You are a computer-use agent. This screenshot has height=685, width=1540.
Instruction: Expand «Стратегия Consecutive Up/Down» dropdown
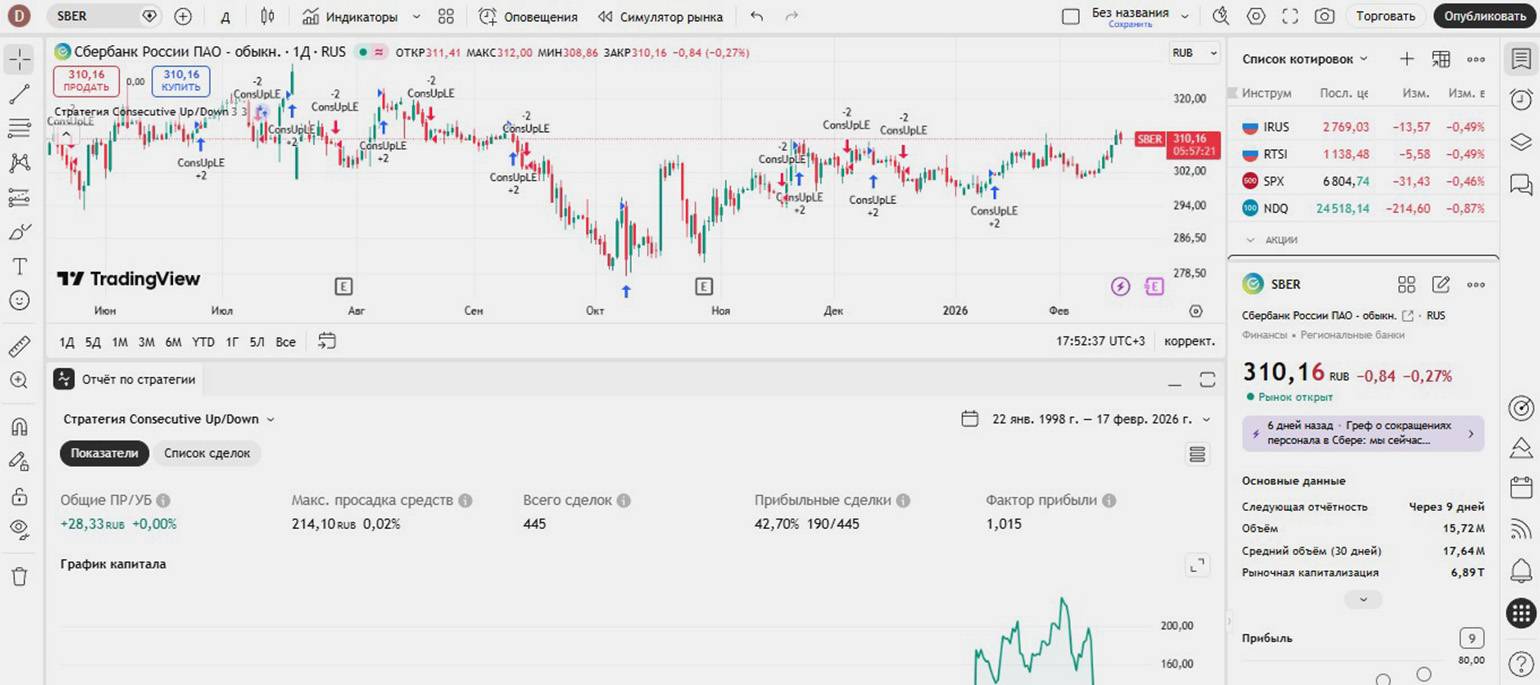point(168,419)
